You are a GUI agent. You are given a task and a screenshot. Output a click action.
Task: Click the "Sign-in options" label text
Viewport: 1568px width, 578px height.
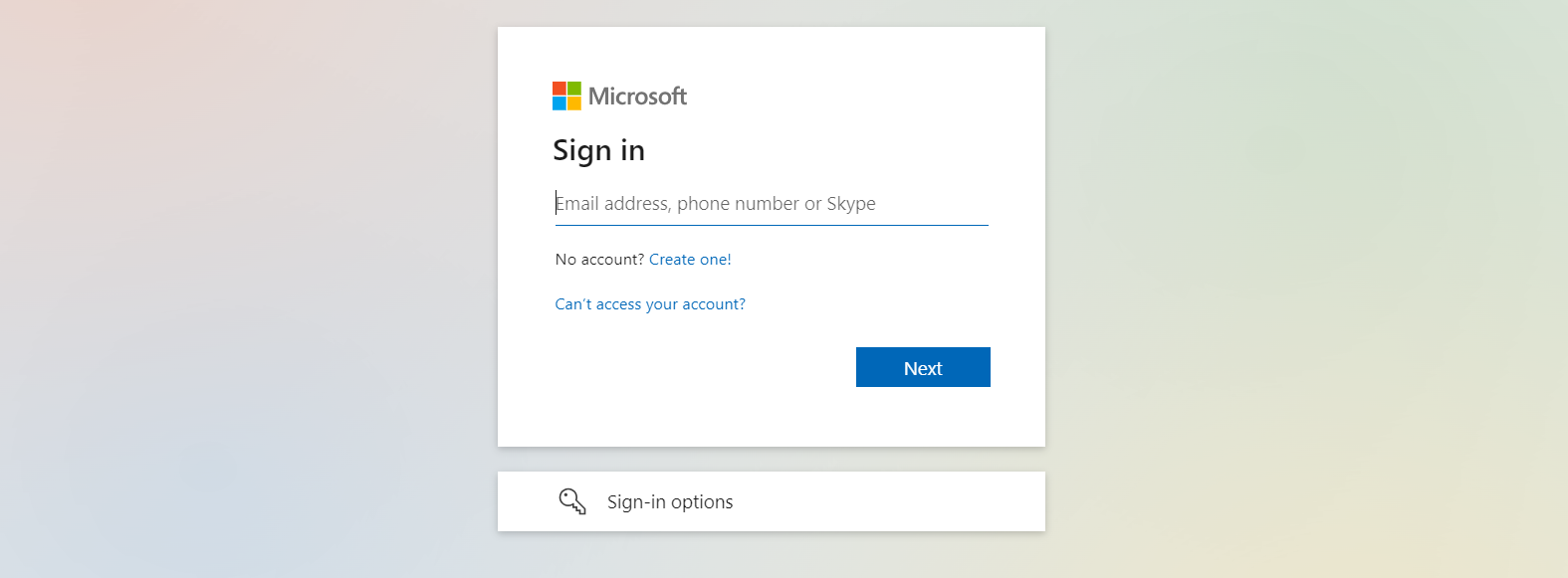[x=670, y=502]
